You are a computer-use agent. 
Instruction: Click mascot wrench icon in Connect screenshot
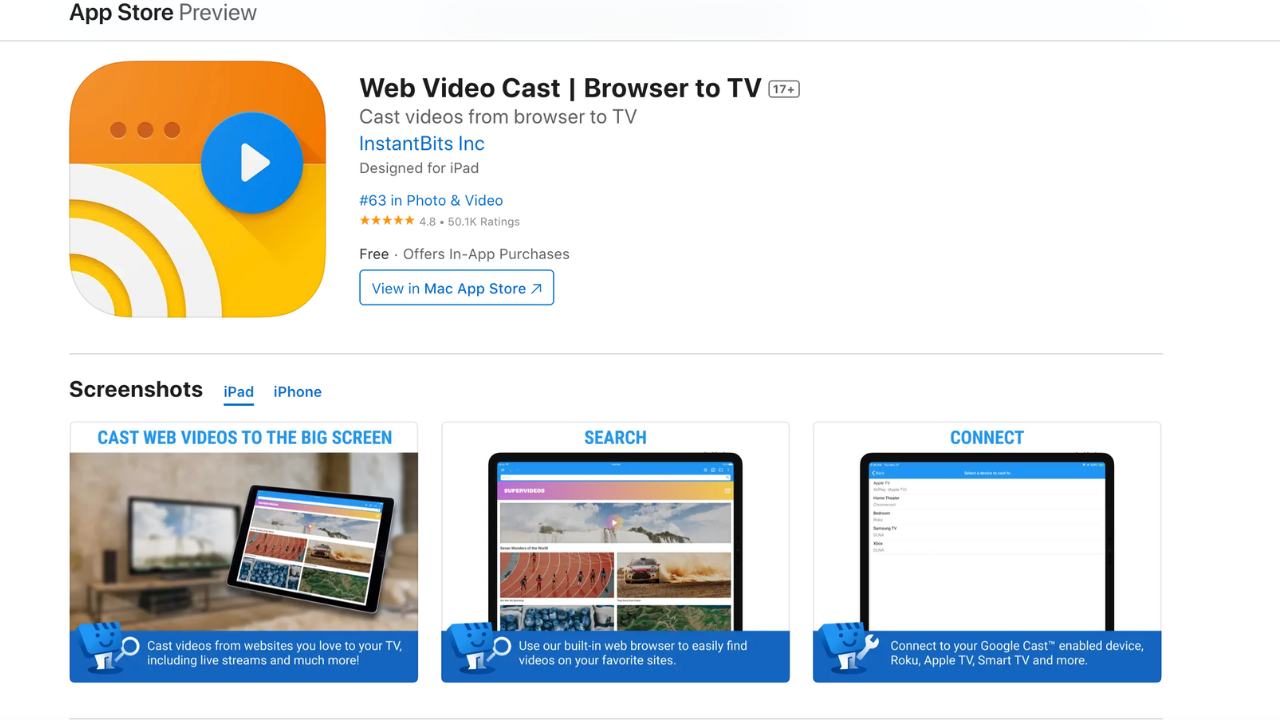click(851, 648)
